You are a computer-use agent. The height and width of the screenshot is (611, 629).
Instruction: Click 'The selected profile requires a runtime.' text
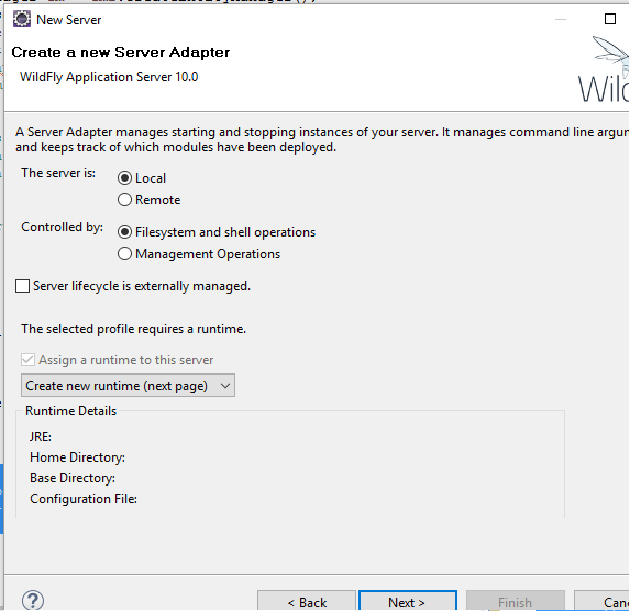pos(134,329)
